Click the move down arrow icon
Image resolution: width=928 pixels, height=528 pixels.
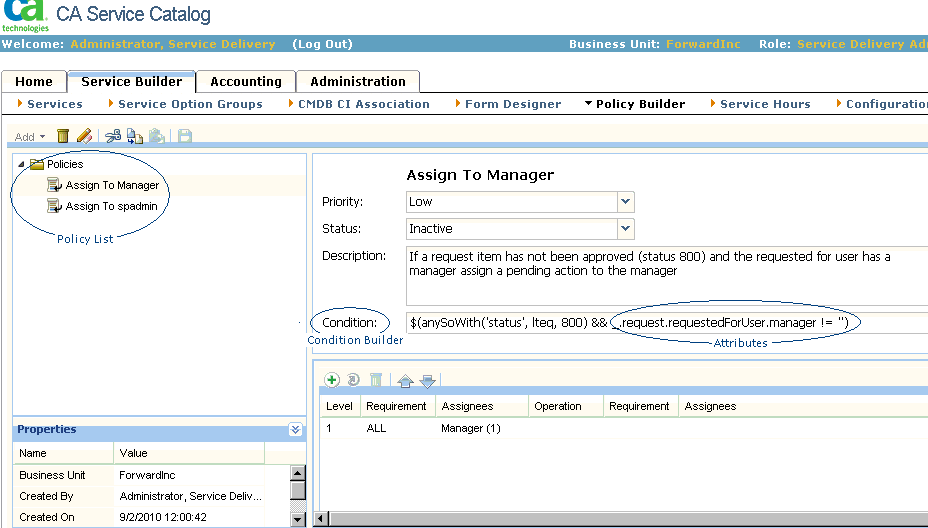tap(427, 381)
